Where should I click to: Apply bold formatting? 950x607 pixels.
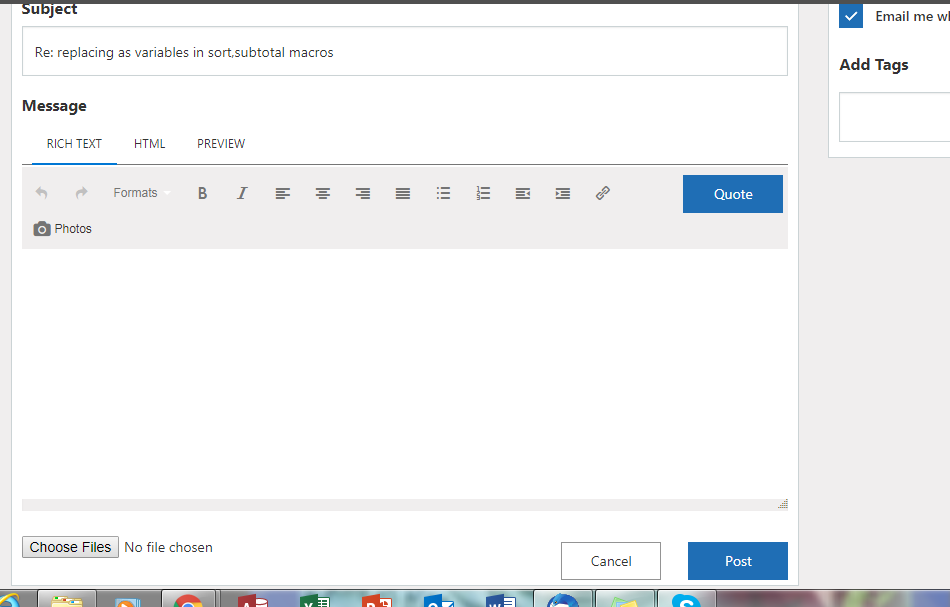pos(202,193)
